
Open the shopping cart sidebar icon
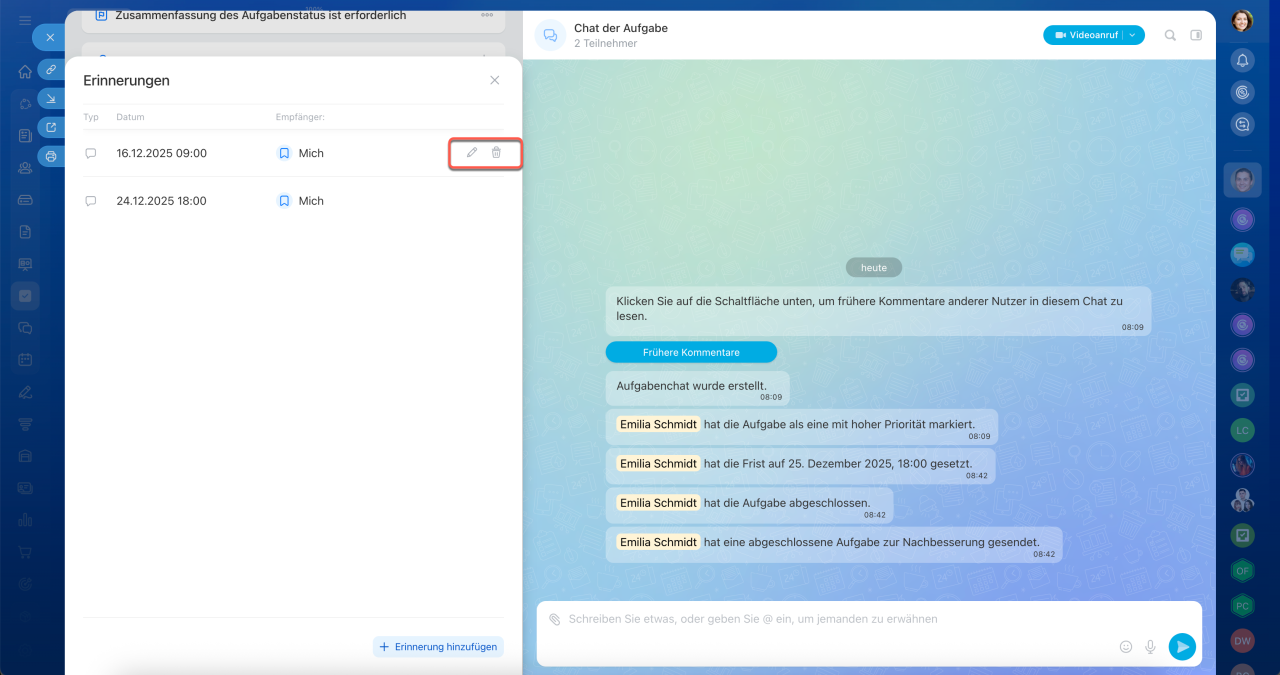25,552
